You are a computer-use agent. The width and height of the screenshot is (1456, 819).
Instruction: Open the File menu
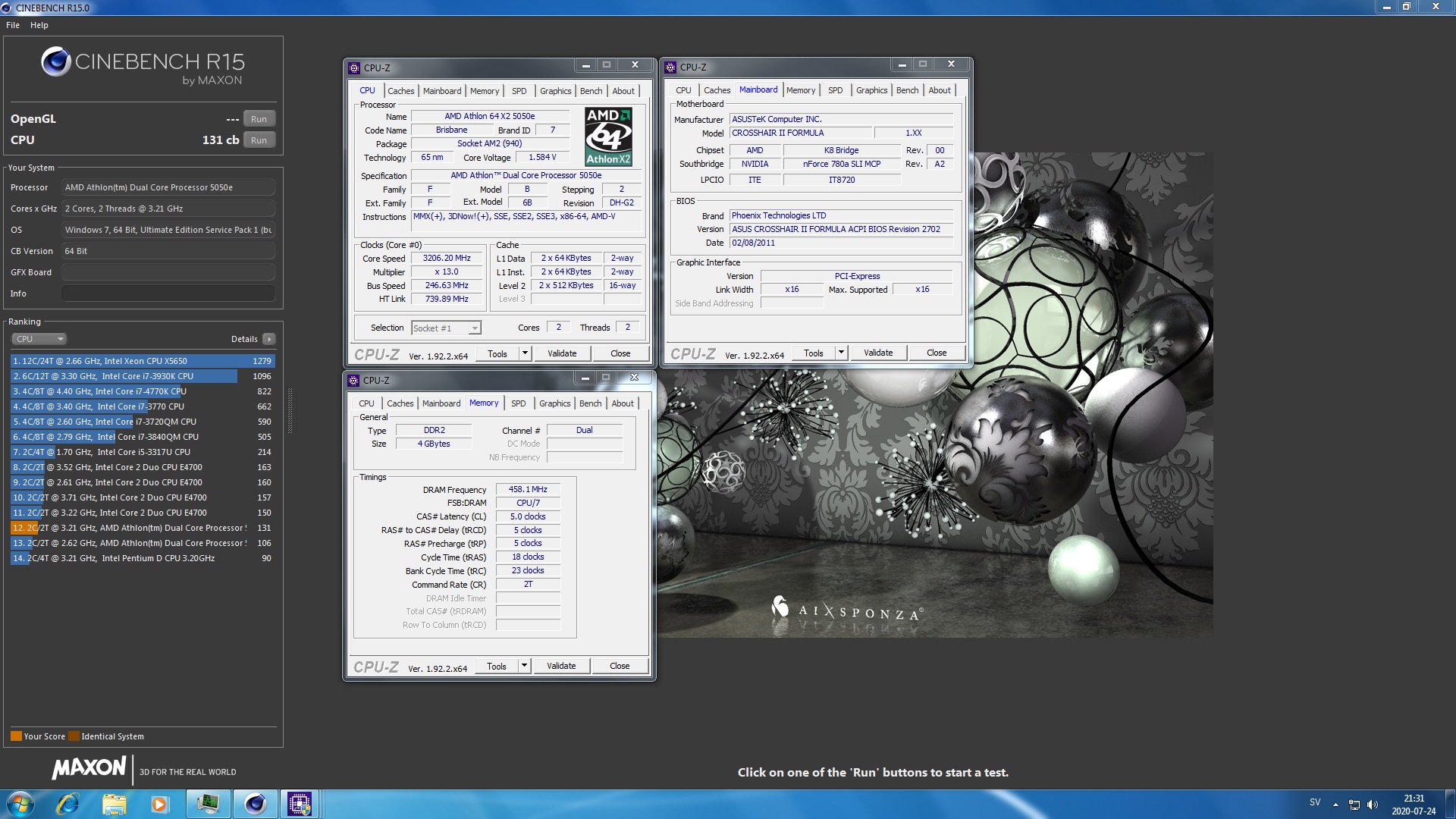(x=13, y=25)
